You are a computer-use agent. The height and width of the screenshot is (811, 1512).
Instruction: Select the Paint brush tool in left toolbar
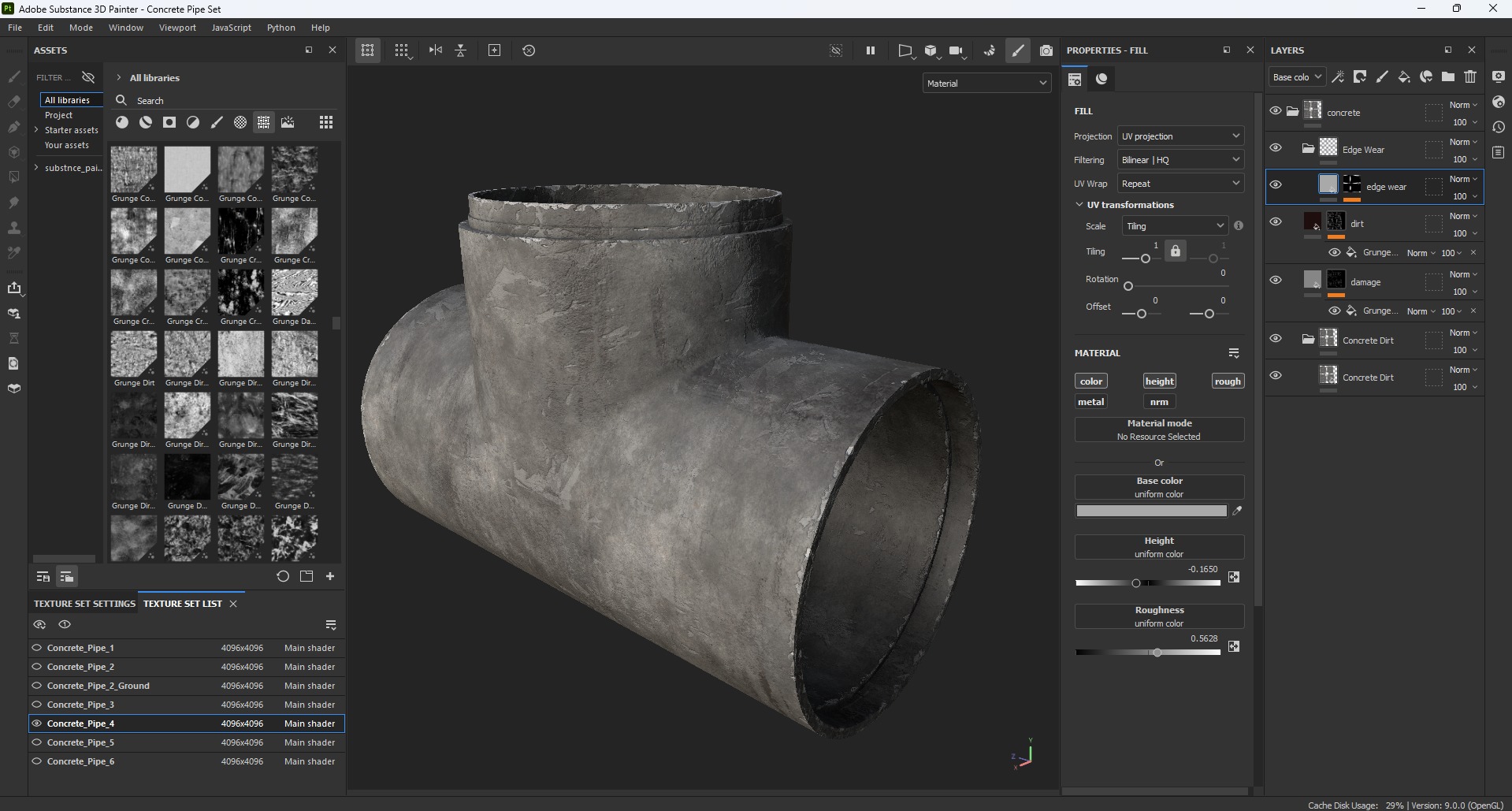point(14,77)
